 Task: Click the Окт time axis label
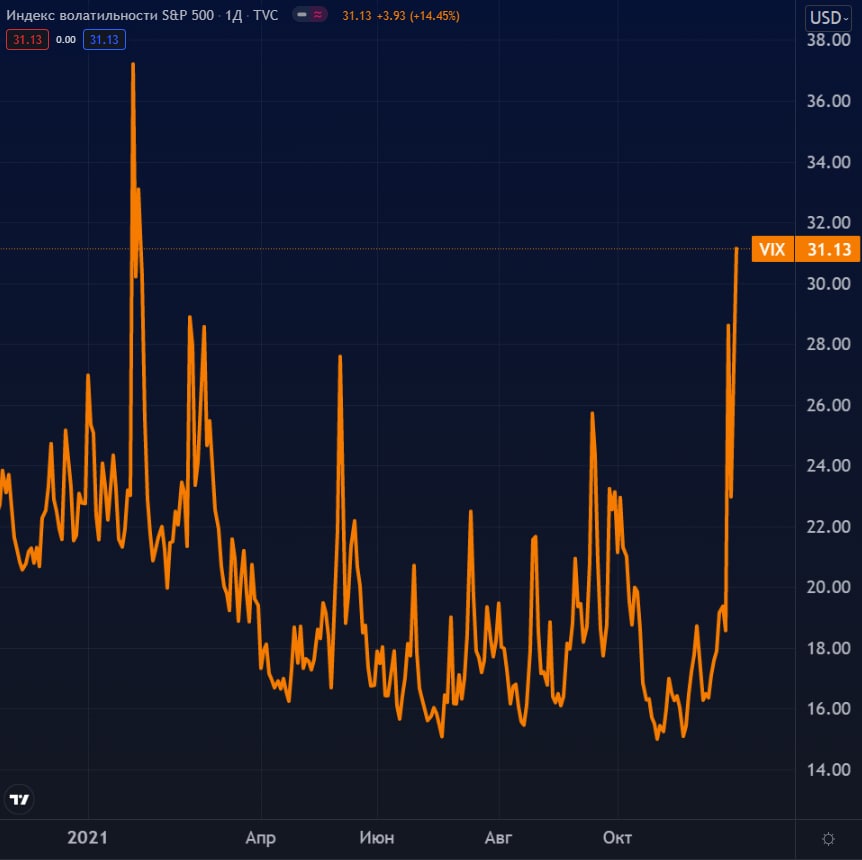tap(617, 837)
